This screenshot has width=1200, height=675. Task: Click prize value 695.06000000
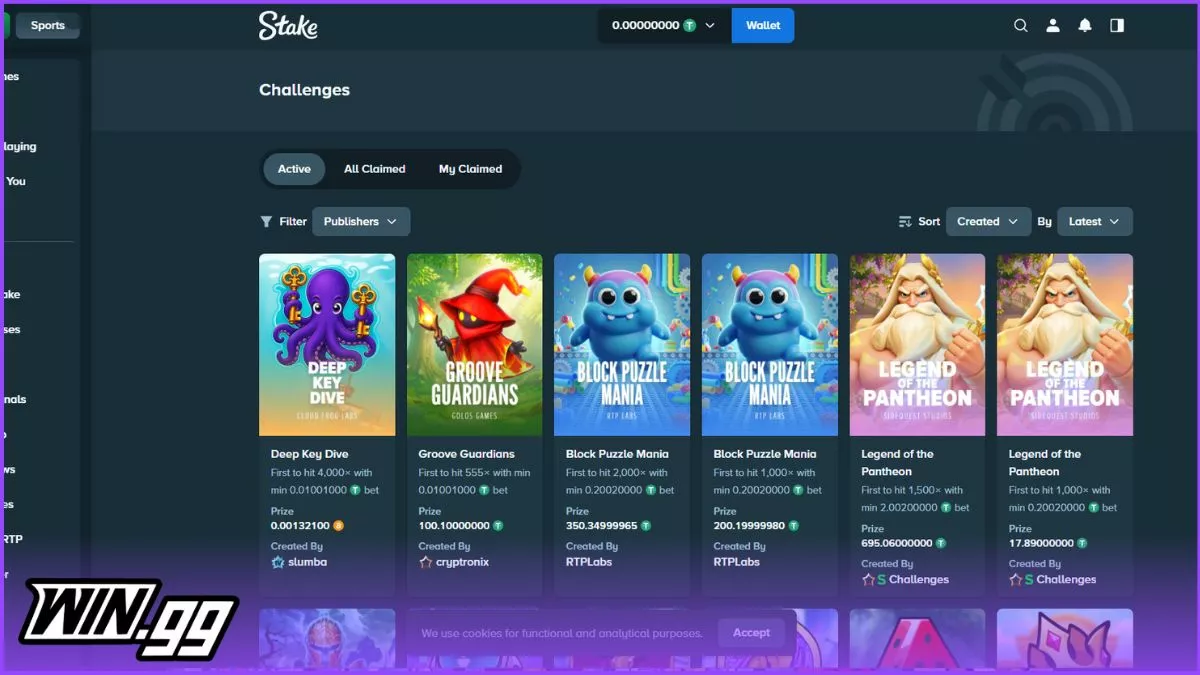click(x=897, y=544)
